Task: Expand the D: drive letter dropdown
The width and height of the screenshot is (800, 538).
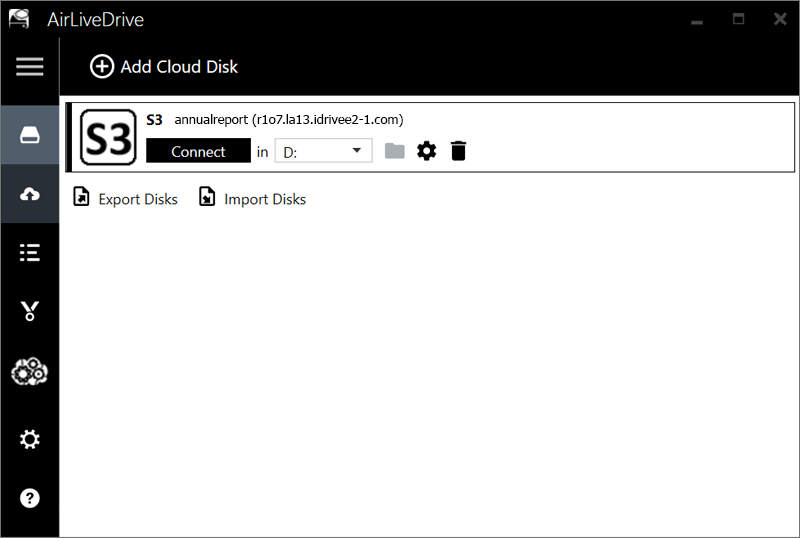Action: click(323, 151)
